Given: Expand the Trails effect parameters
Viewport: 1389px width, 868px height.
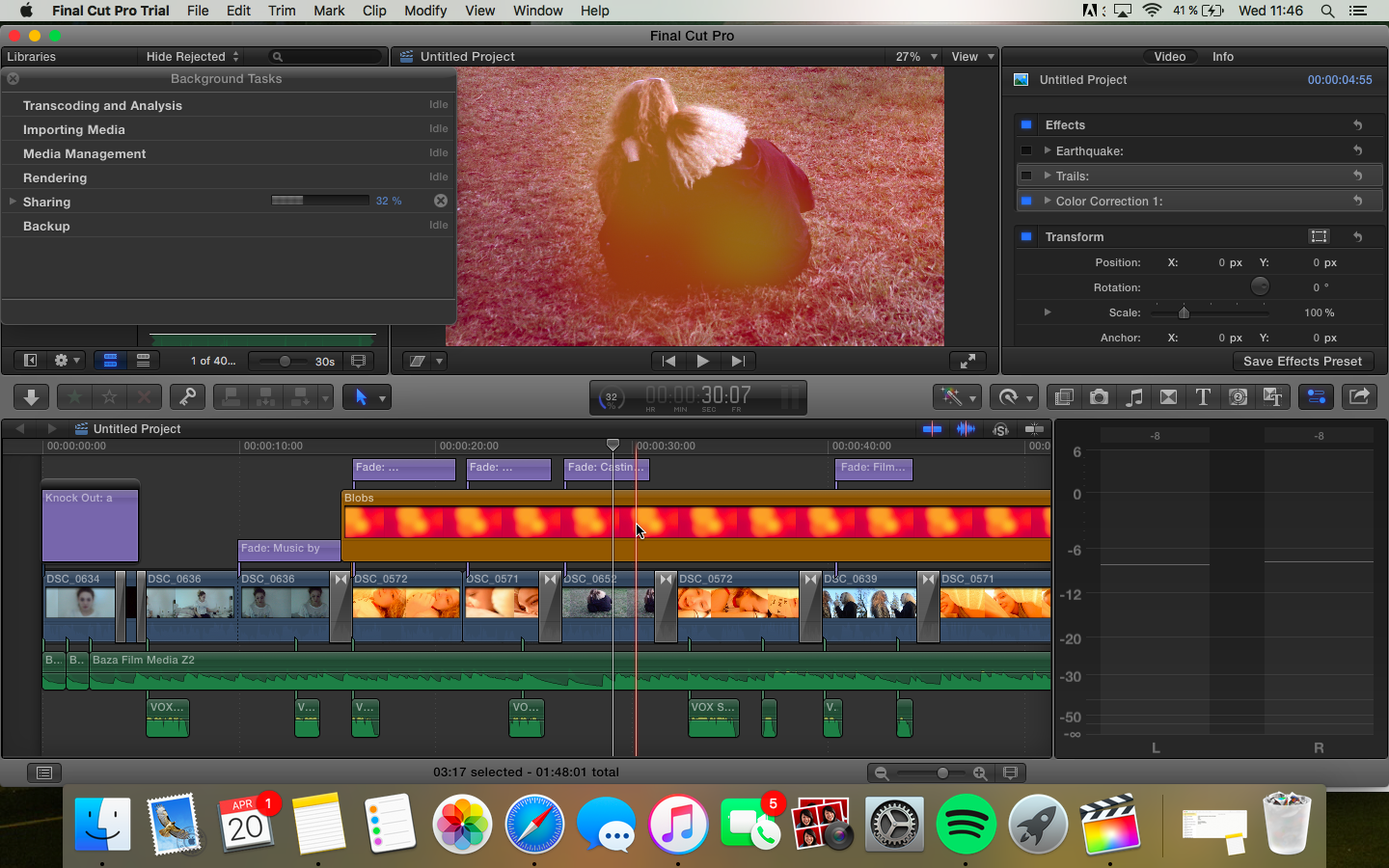Looking at the screenshot, I should click(1048, 176).
